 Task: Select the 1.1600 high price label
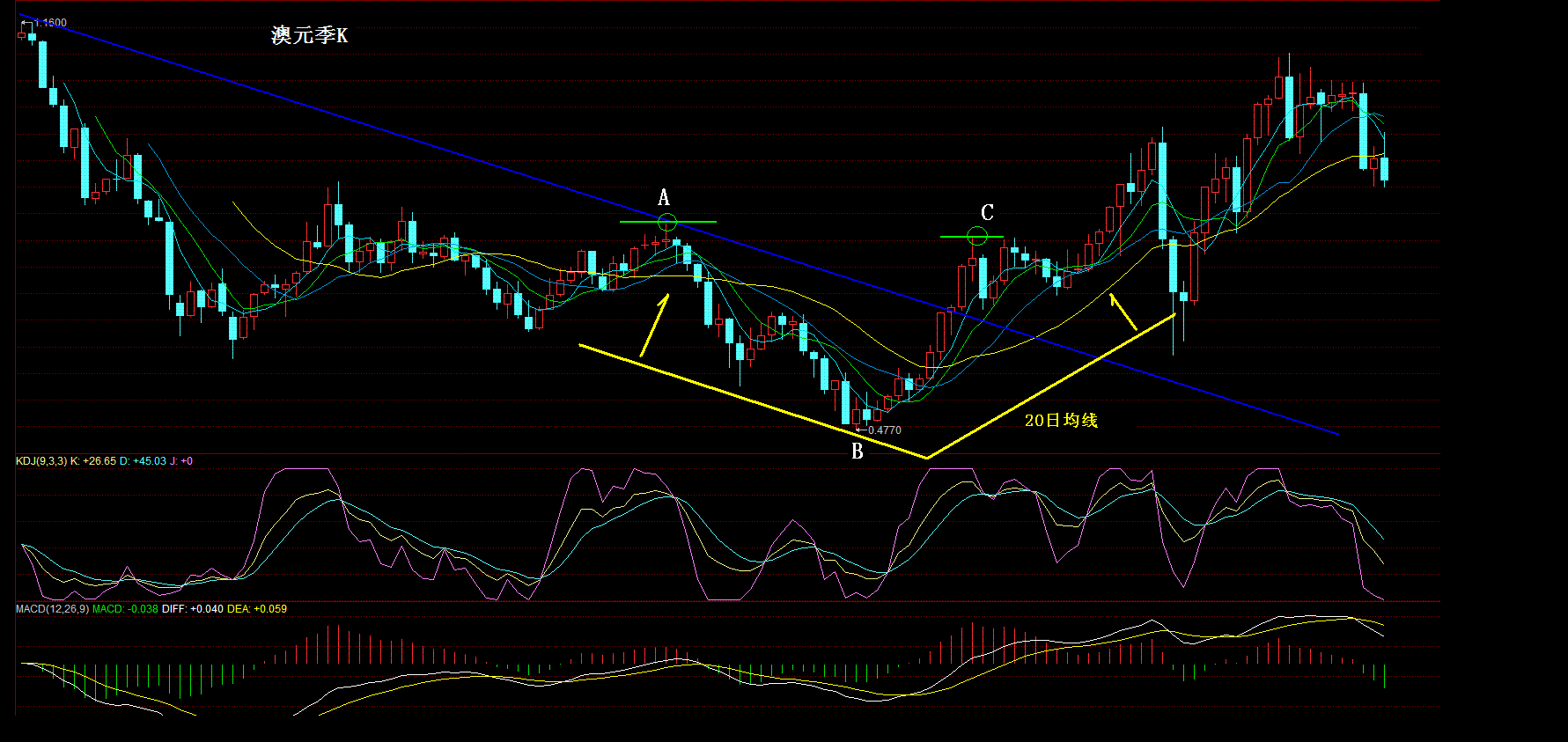tap(50, 23)
